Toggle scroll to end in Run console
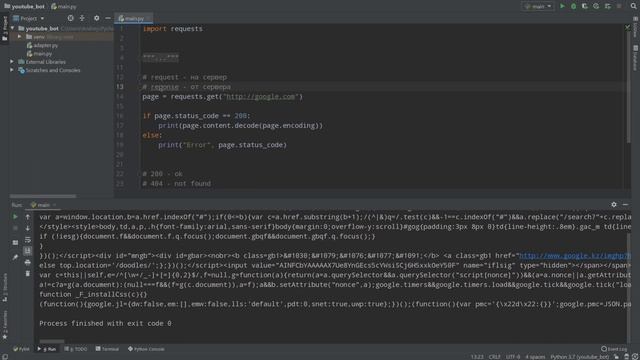The width and height of the screenshot is (640, 360). coord(28,251)
